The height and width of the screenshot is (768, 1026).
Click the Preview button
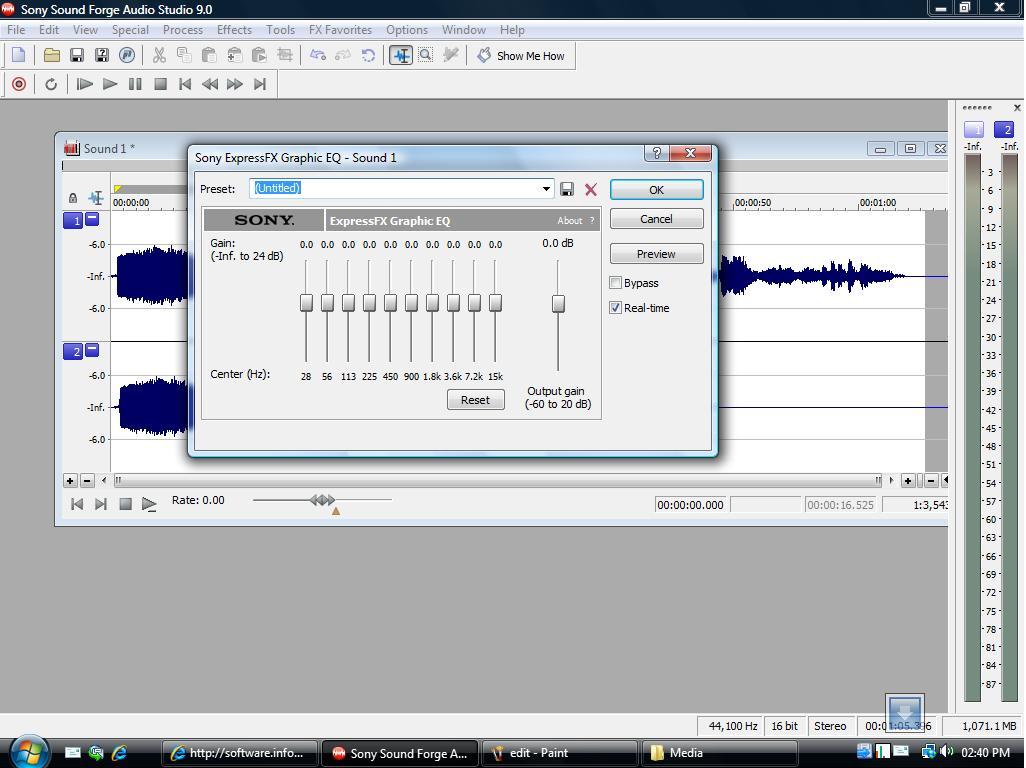656,254
